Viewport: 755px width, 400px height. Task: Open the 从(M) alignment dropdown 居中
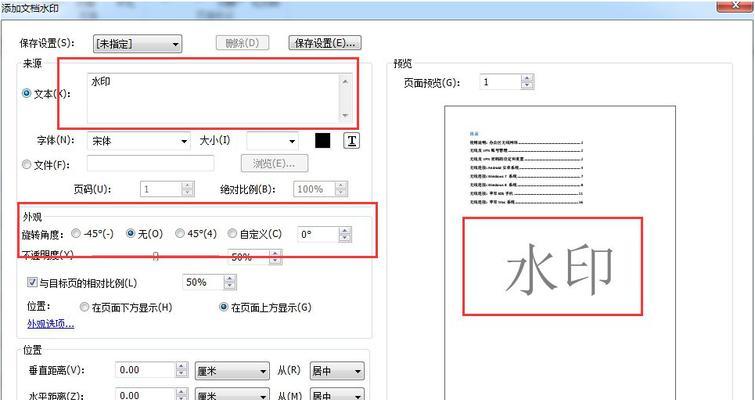click(337, 395)
